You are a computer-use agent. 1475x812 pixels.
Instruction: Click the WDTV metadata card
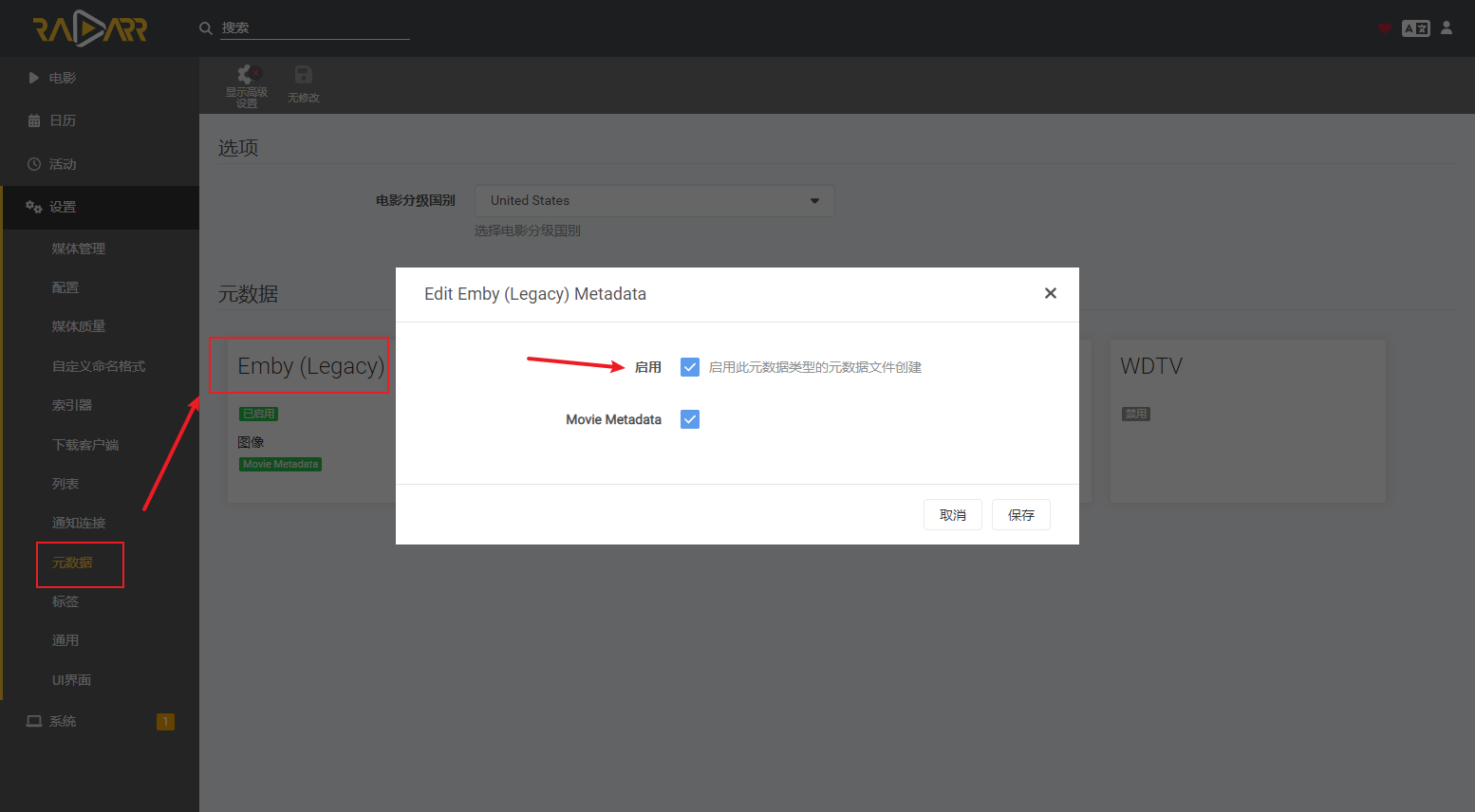(x=1247, y=421)
